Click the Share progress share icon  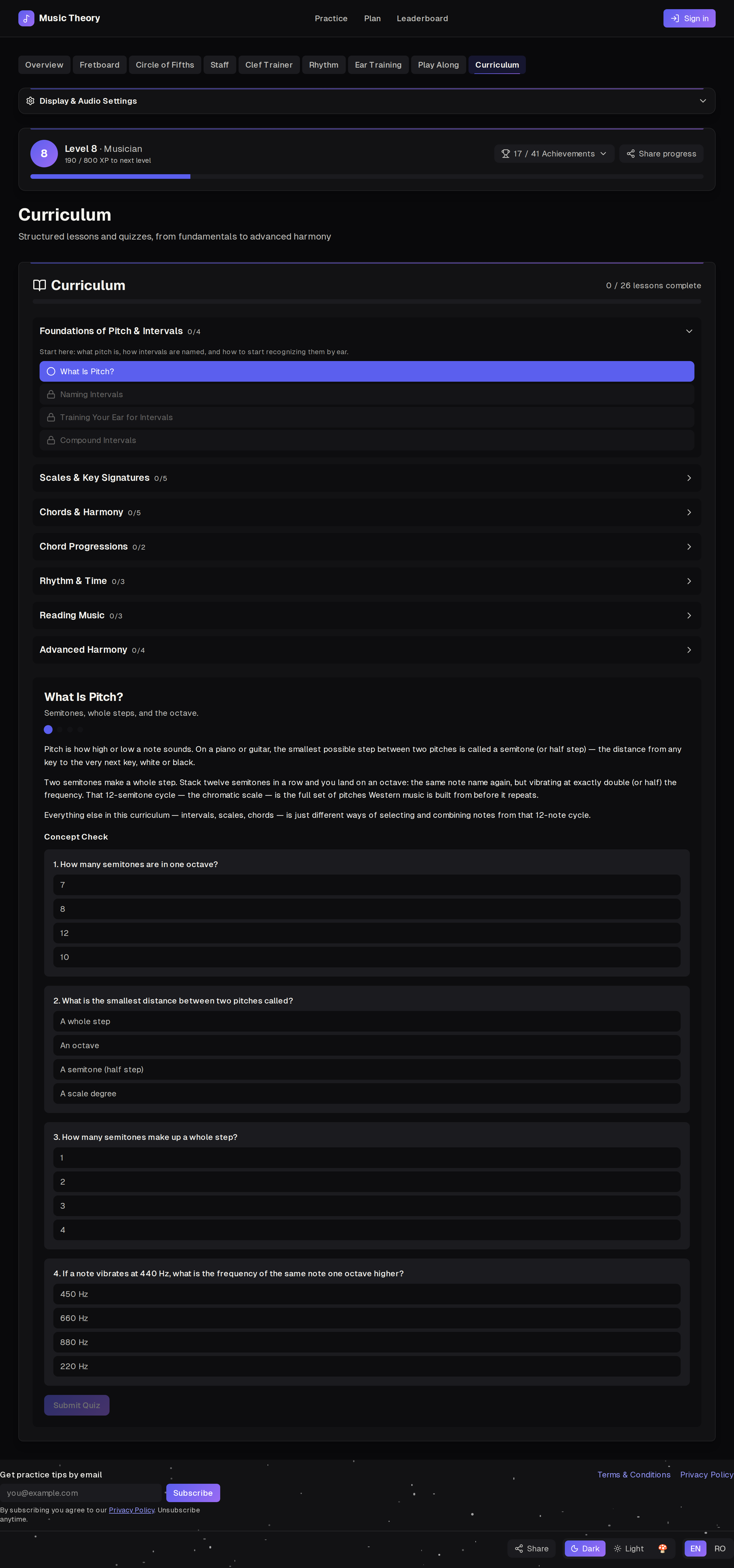click(x=631, y=154)
